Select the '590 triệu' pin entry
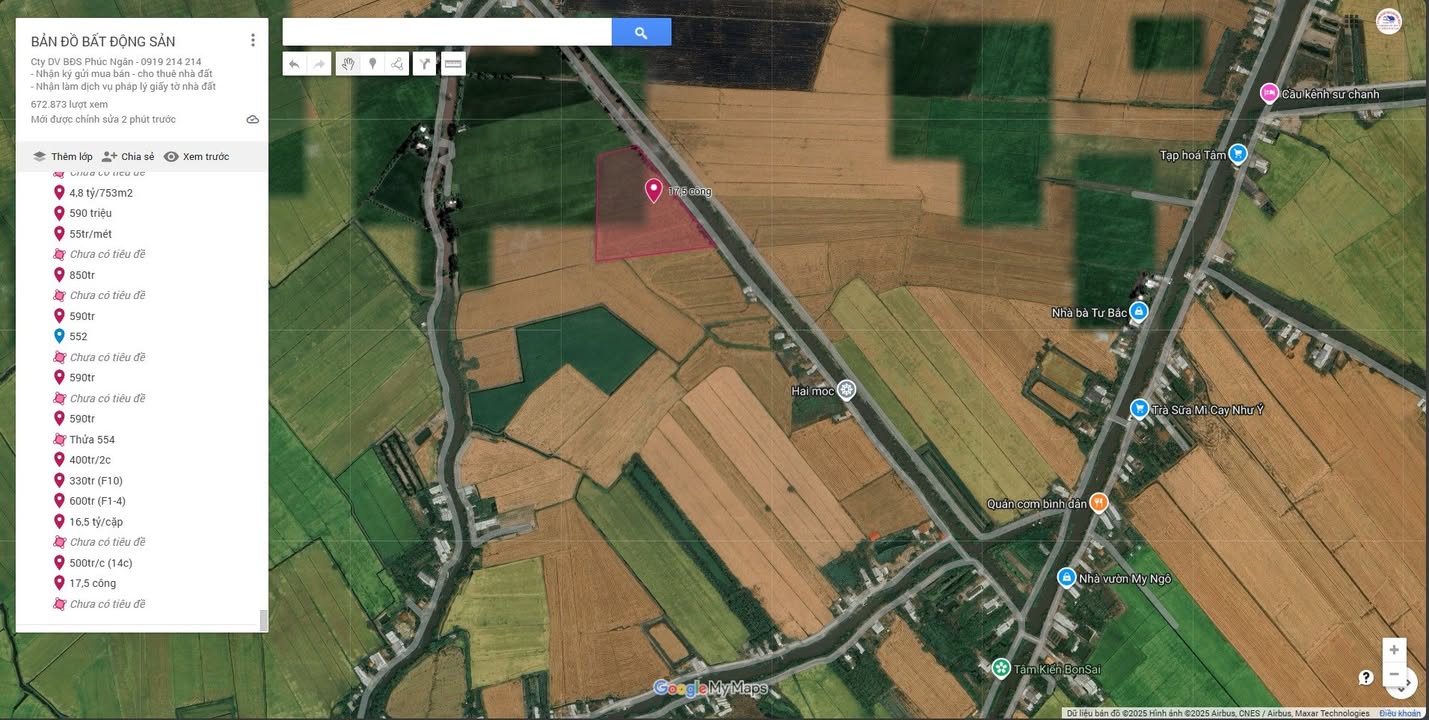Screen dimensions: 1429x720 (89, 212)
